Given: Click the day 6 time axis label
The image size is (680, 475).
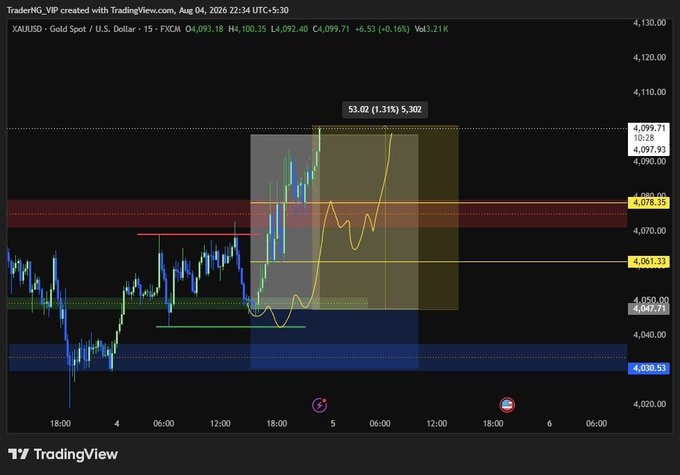Looking at the screenshot, I should pos(549,423).
